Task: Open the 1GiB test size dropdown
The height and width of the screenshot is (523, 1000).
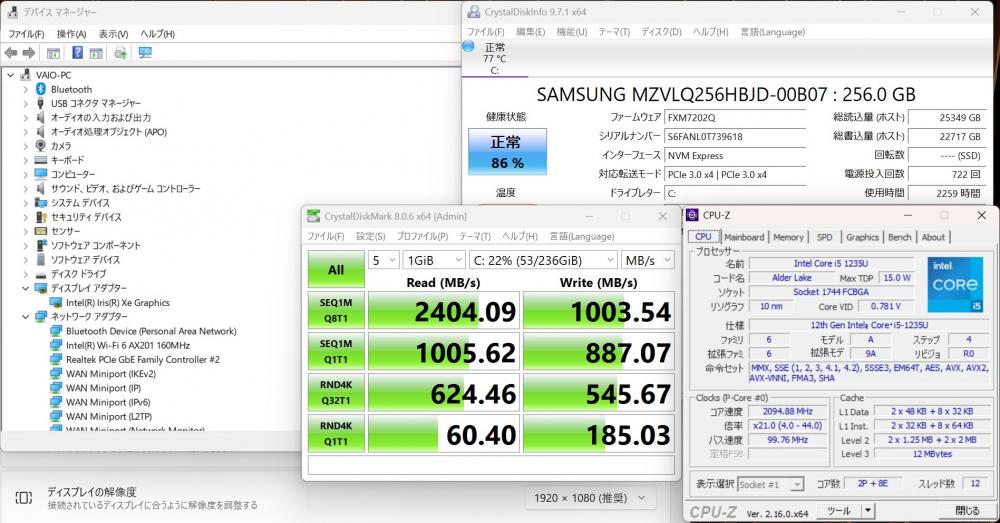Action: 434,260
